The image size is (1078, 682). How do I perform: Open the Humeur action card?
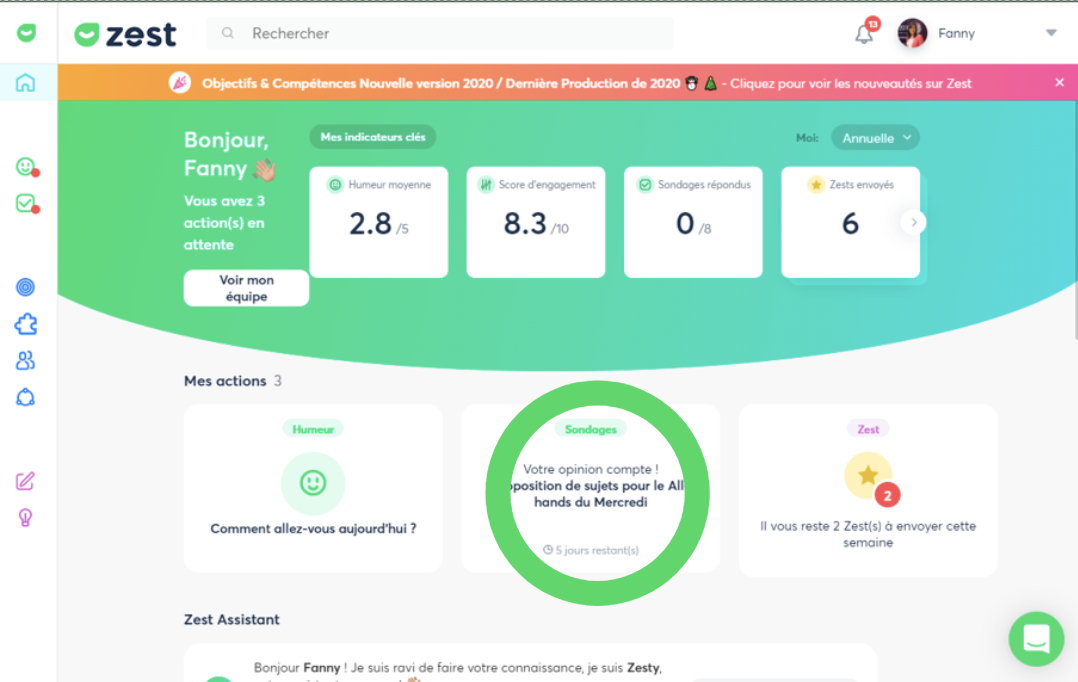pyautogui.click(x=313, y=488)
